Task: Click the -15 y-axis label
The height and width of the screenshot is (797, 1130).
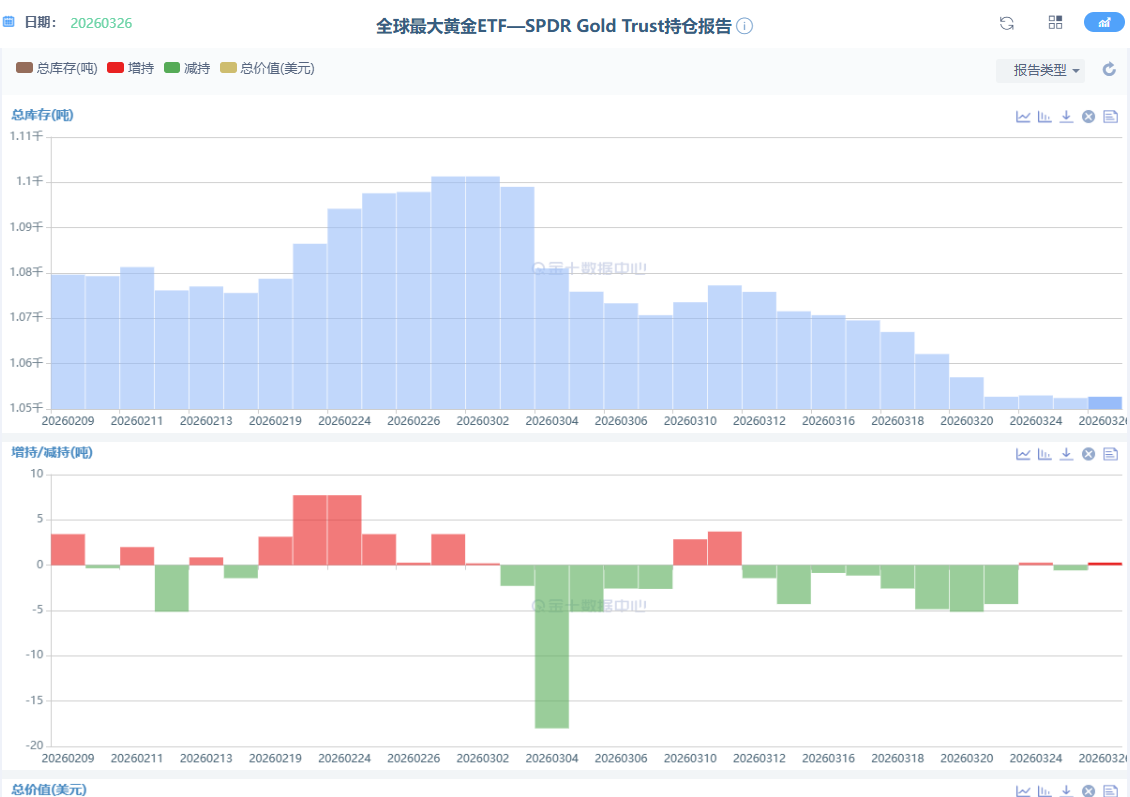Action: (35, 700)
